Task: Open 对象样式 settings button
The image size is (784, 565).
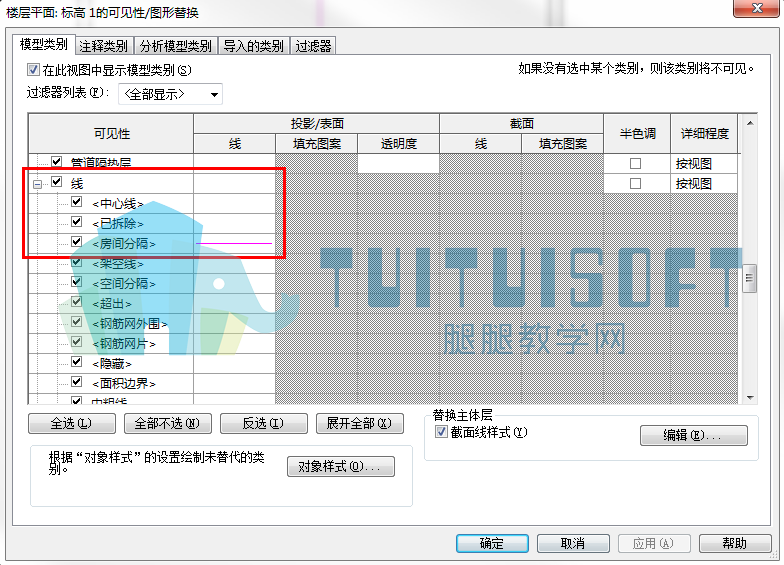Action: [x=340, y=466]
